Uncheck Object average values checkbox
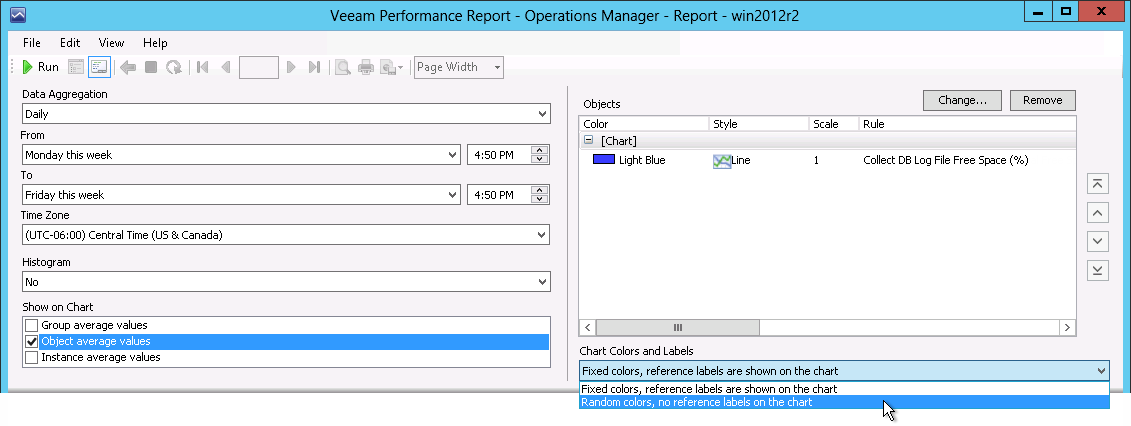Viewport: 1131px width, 426px height. point(32,341)
